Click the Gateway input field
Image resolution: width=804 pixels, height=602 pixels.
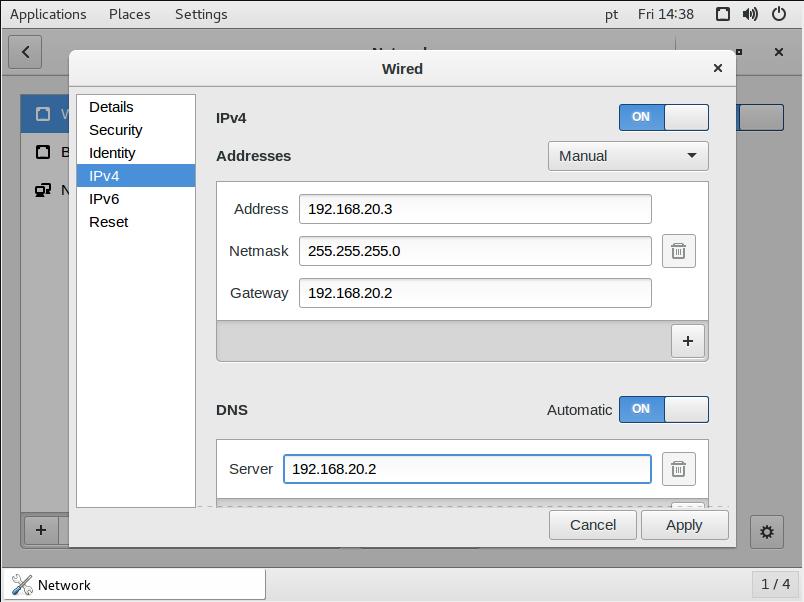coord(475,293)
